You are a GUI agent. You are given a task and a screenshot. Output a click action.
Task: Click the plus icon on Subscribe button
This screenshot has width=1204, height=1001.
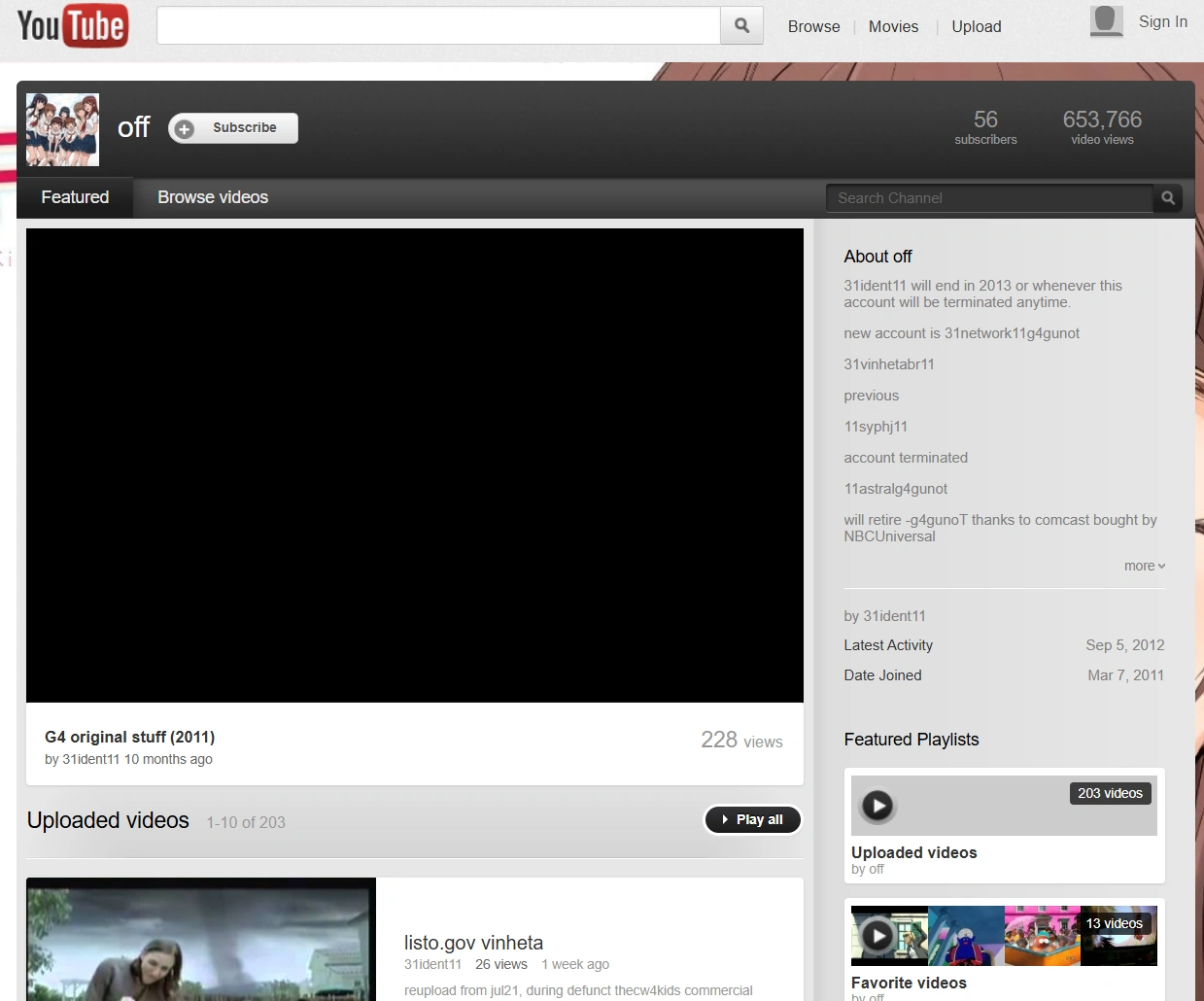[x=185, y=128]
